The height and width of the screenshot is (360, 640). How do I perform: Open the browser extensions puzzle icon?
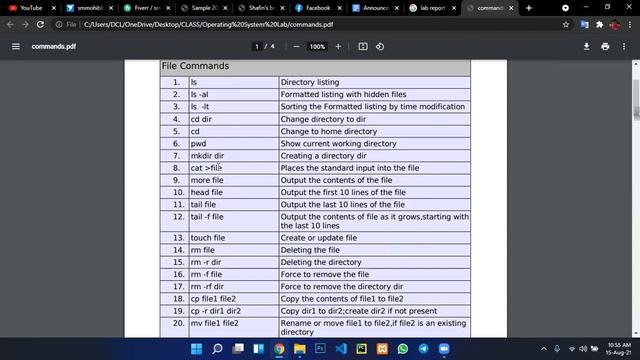(600, 24)
